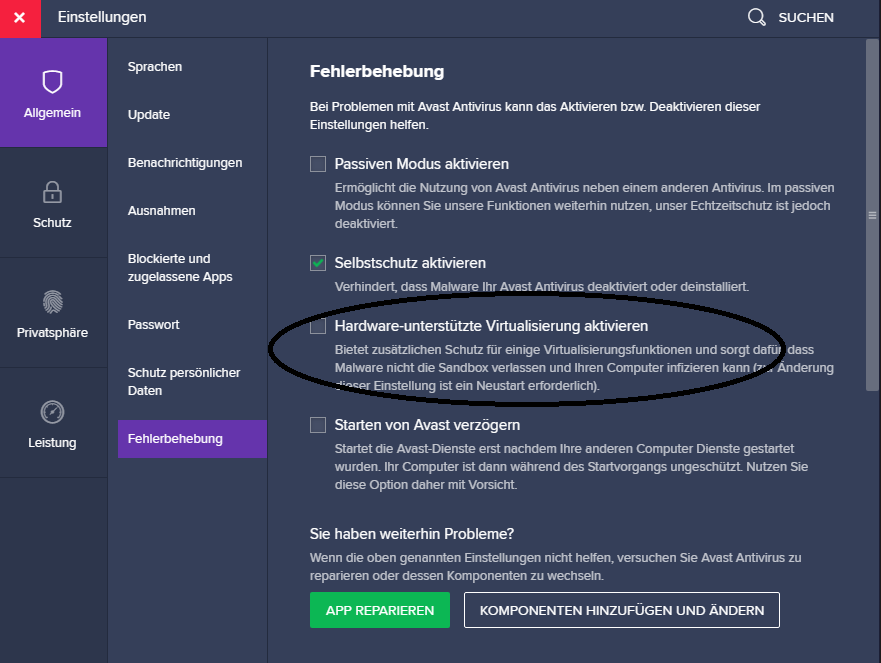
Task: Open the Privatsphäre fingerprint icon
Action: 53,302
